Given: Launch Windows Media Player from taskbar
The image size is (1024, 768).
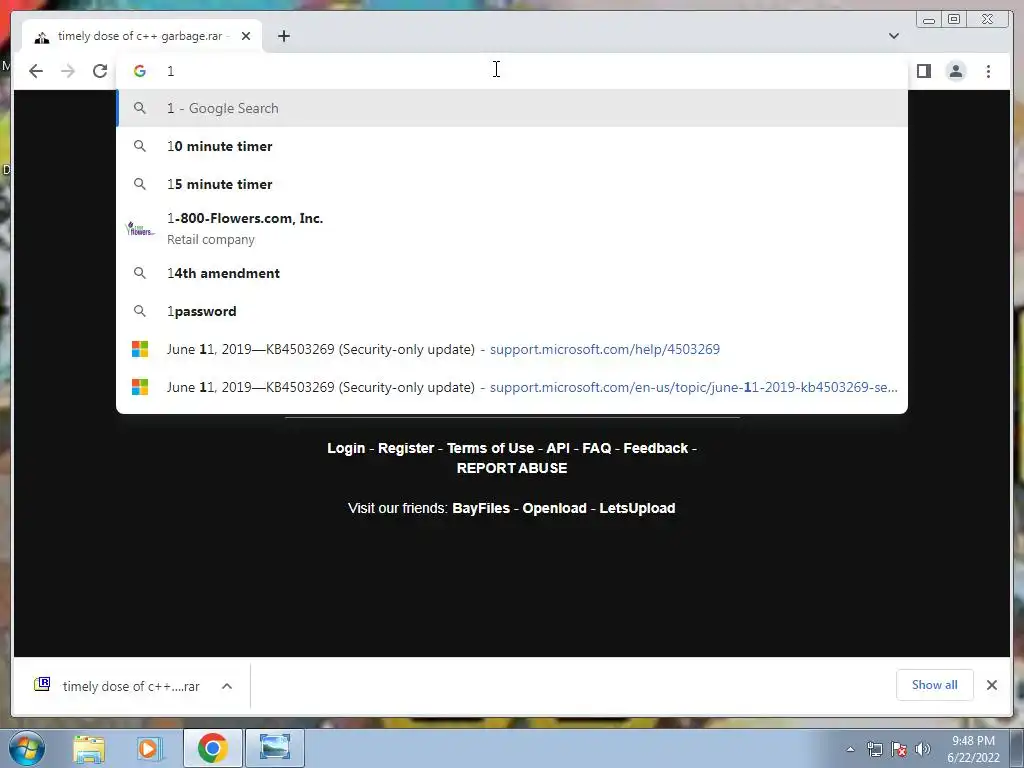Looking at the screenshot, I should pyautogui.click(x=150, y=748).
